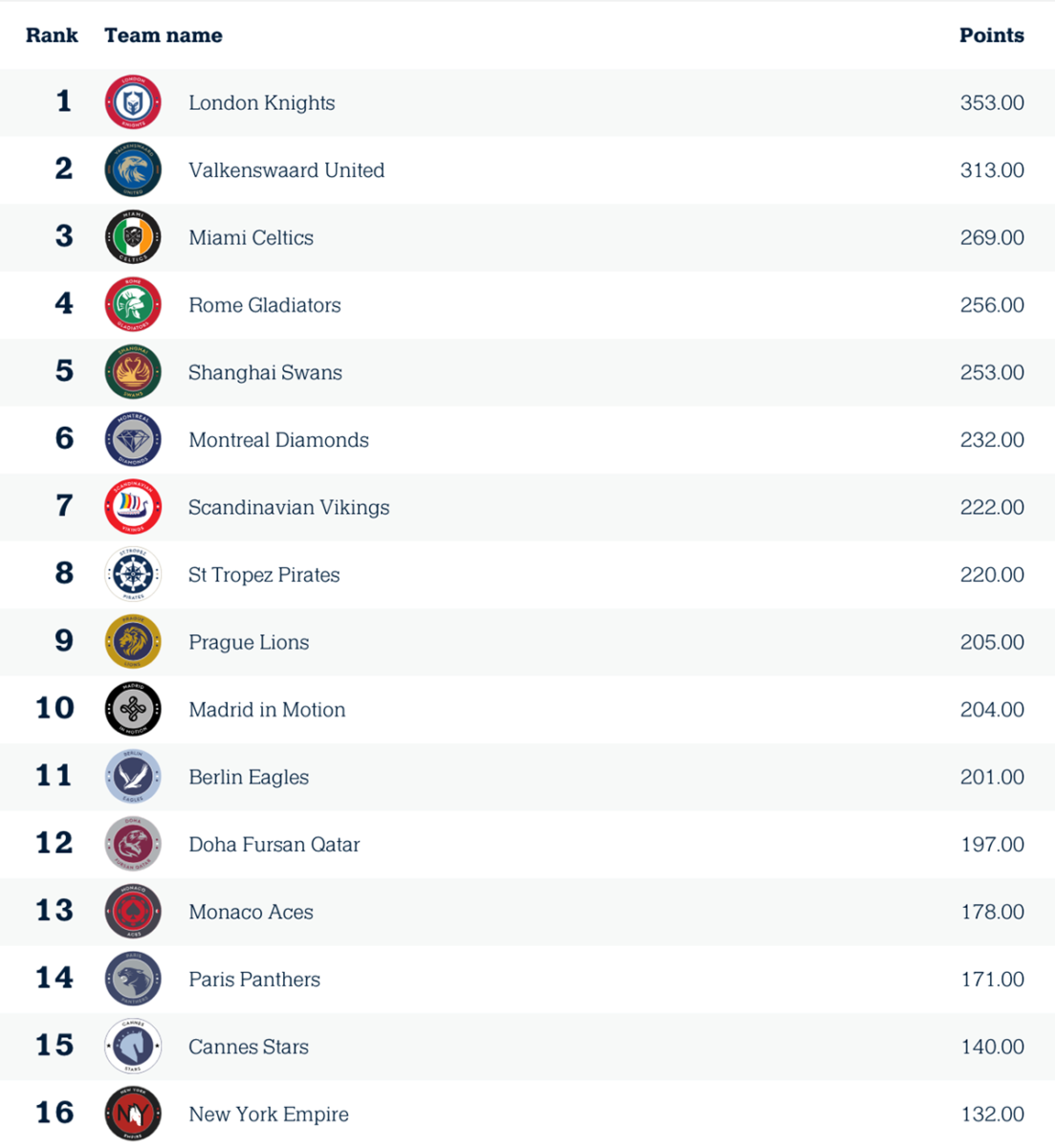Sort by the Rank column header
This screenshot has height=1148, width=1055.
pos(52,35)
